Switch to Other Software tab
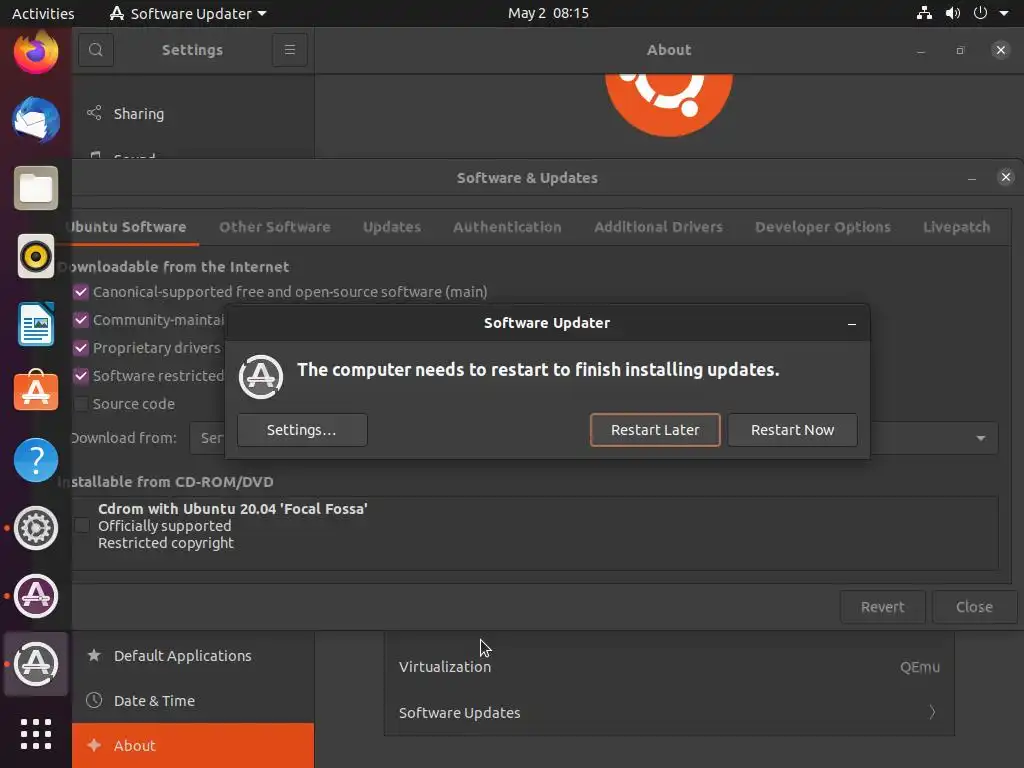Viewport: 1024px width, 768px height. pyautogui.click(x=275, y=227)
